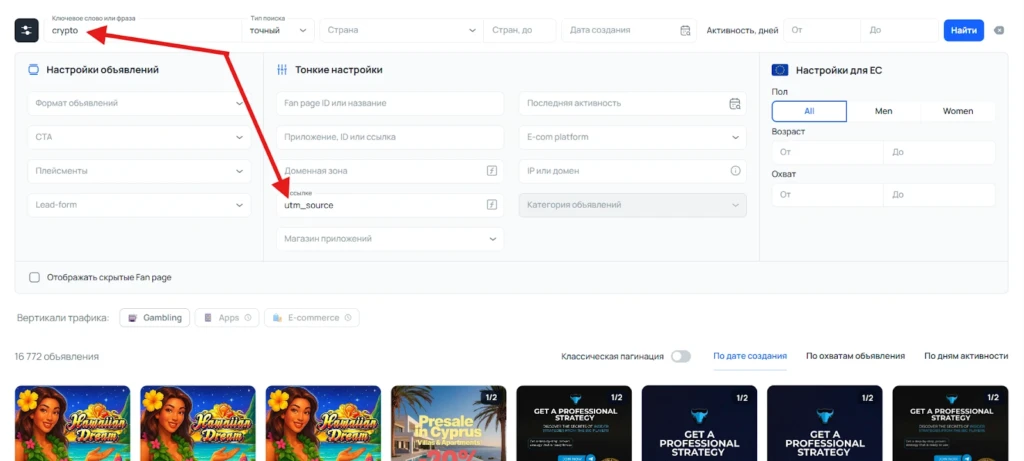Expand the E-com platform dropdown
The image size is (1024, 461).
pos(632,137)
